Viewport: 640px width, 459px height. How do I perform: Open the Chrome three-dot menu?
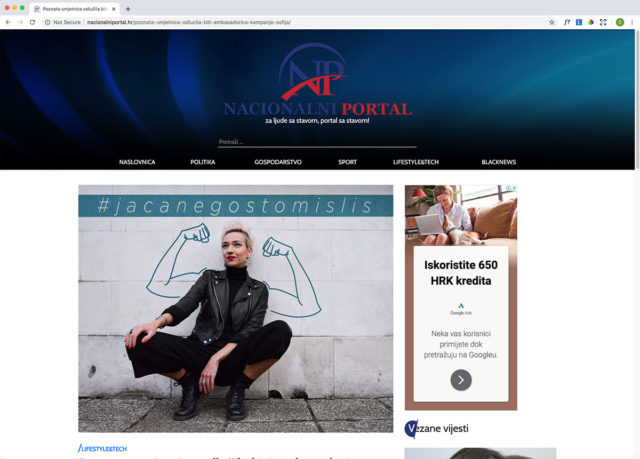(x=632, y=22)
